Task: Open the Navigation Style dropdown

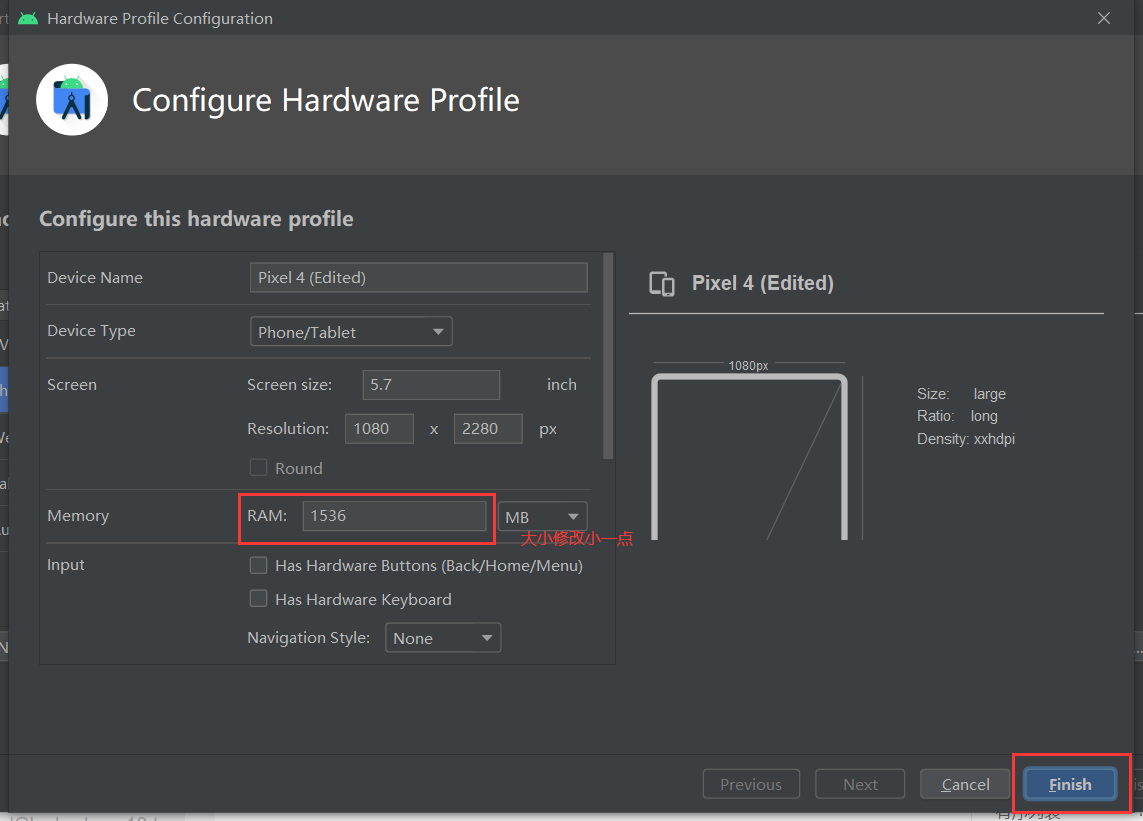Action: (x=443, y=638)
